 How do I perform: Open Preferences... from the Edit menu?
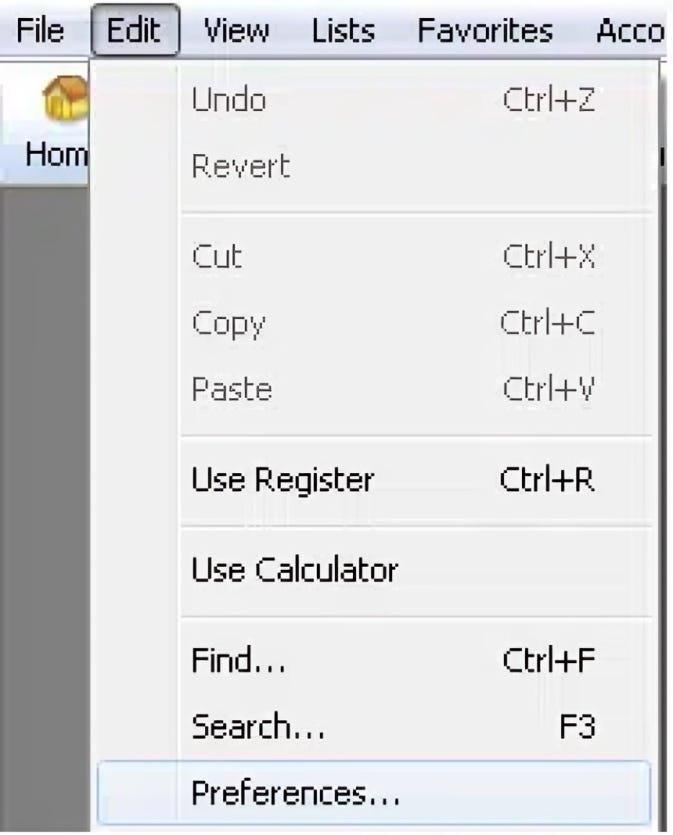(x=374, y=792)
